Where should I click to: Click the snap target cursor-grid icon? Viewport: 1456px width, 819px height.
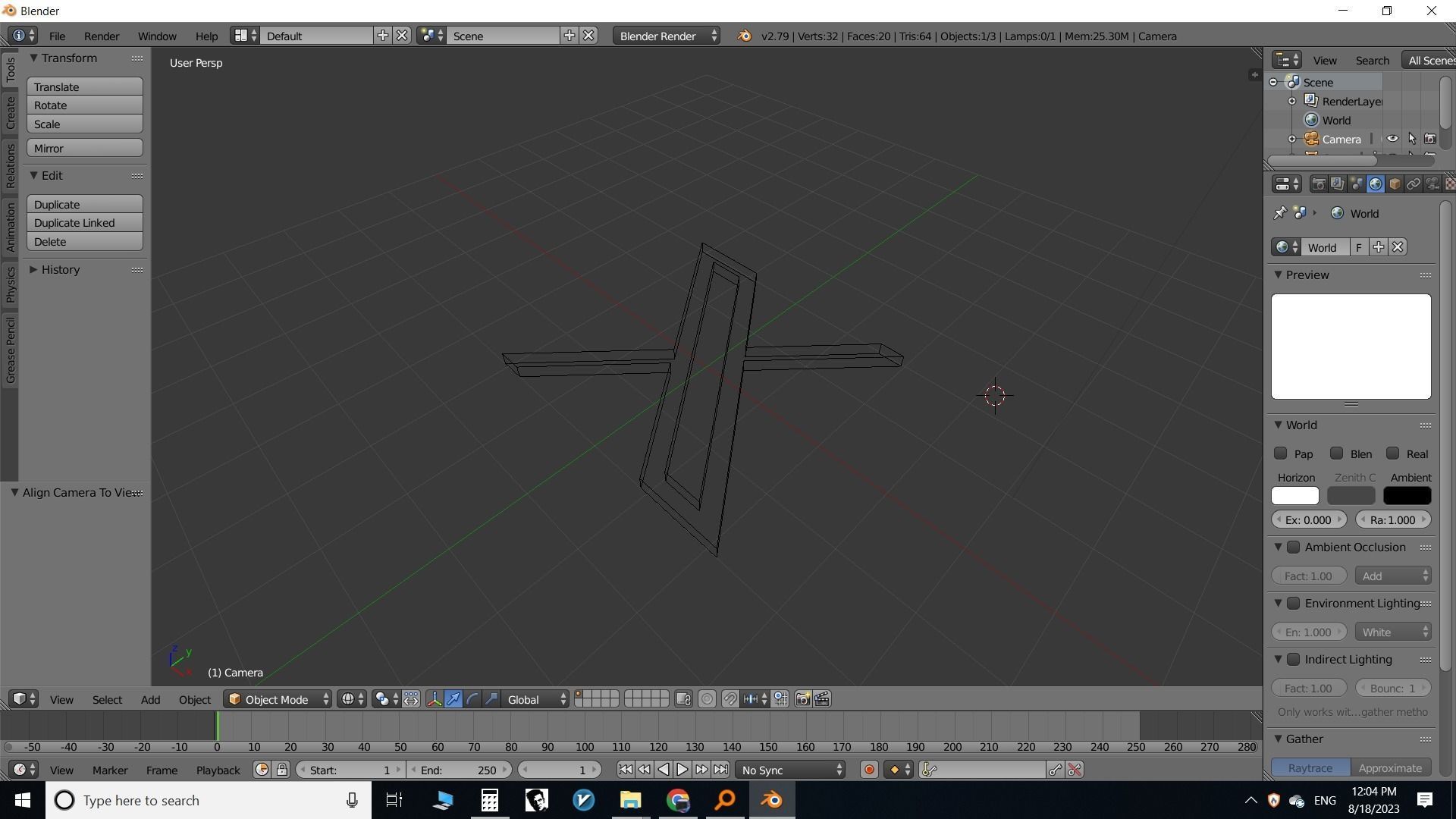point(780,699)
